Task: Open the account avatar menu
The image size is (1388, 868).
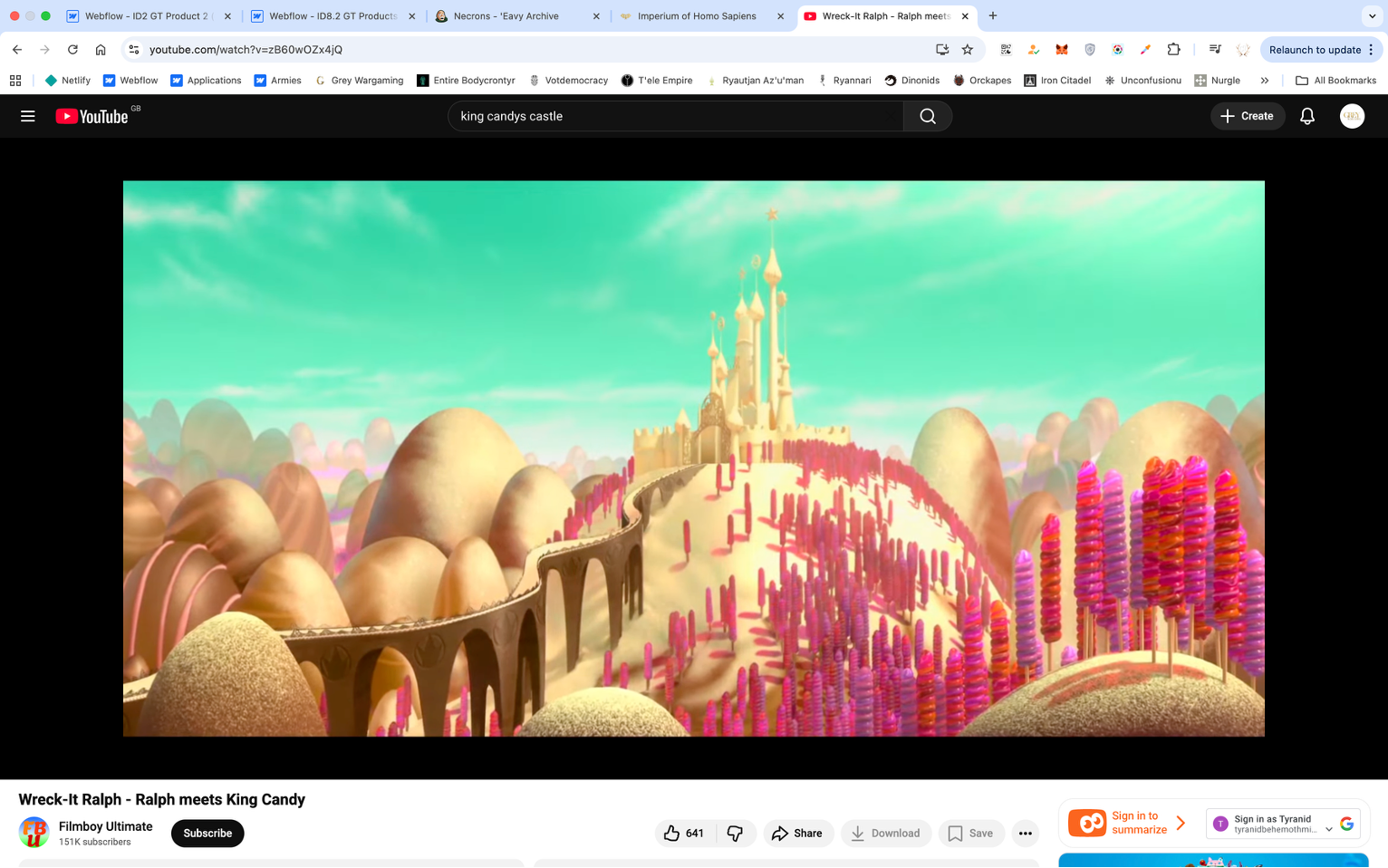Action: [1352, 116]
